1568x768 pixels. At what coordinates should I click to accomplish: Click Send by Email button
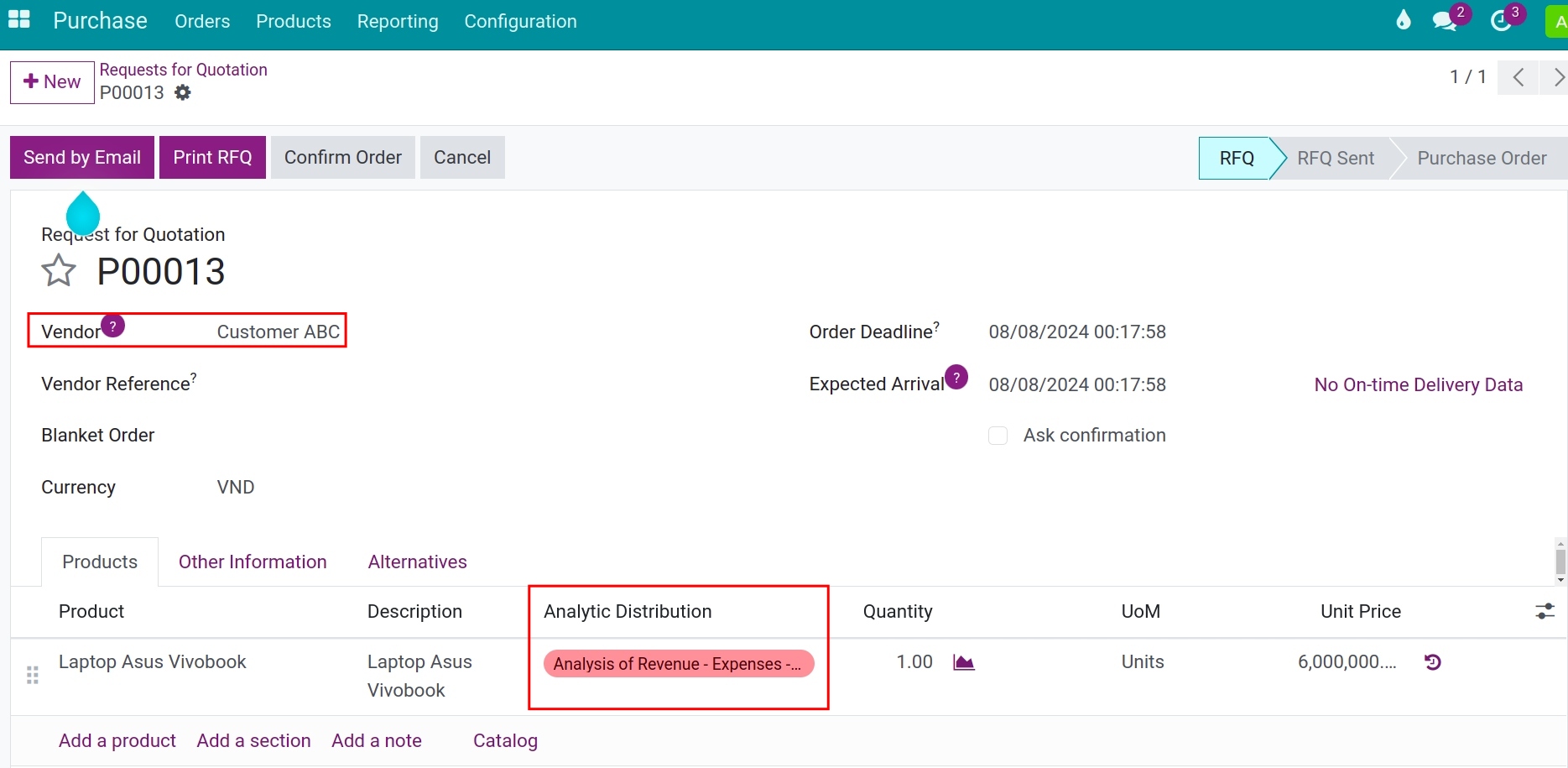[x=82, y=157]
